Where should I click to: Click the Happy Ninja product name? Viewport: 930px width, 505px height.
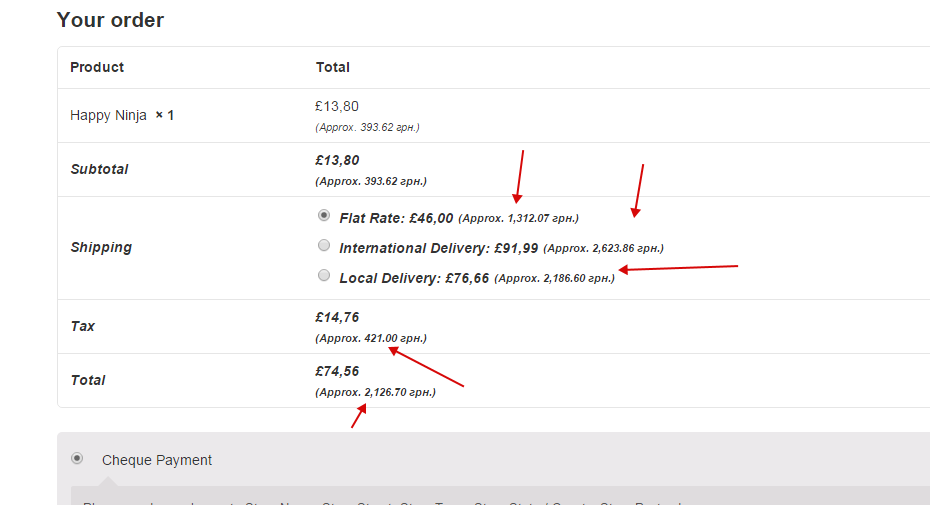point(108,115)
